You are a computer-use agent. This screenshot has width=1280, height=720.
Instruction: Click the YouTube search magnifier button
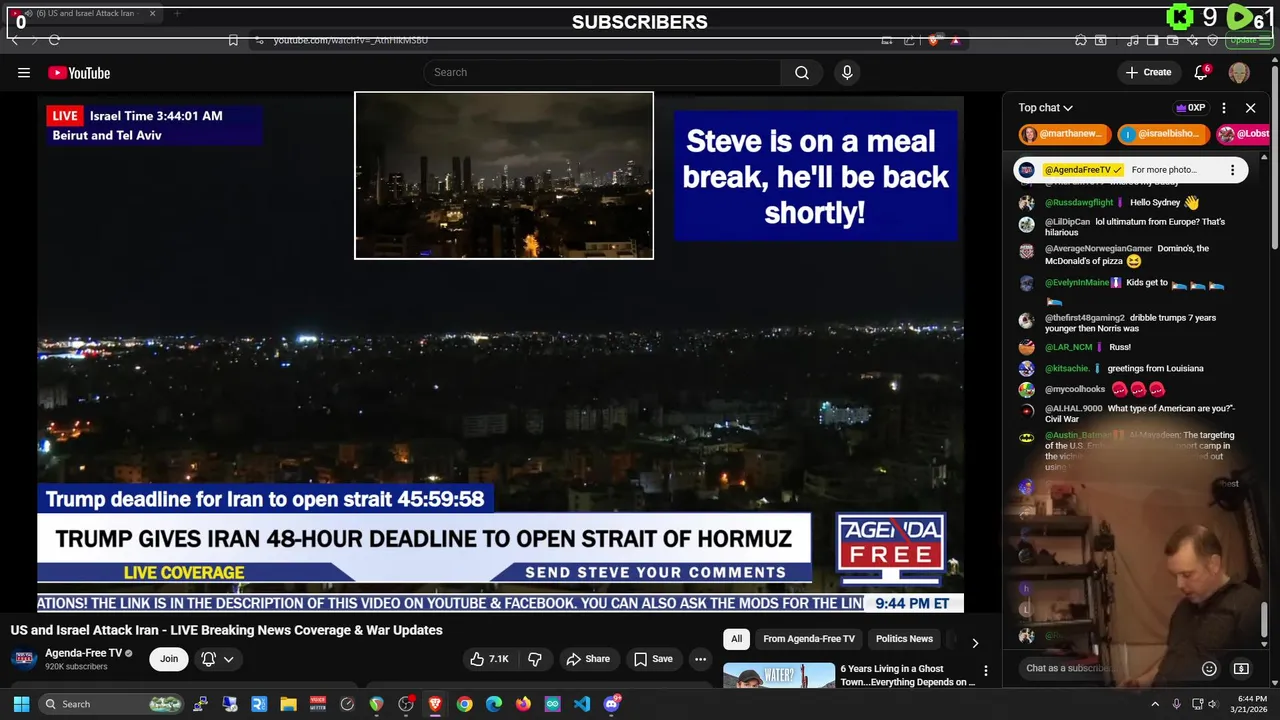802,72
